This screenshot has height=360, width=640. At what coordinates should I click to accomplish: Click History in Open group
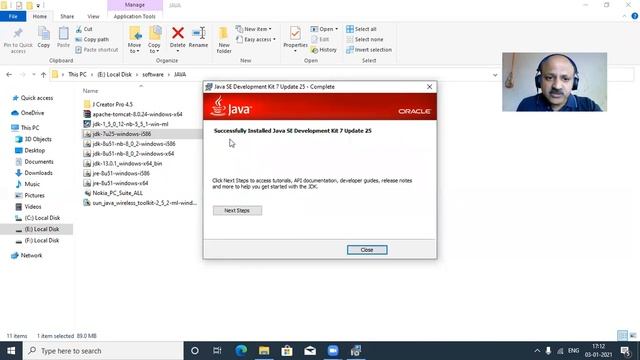tap(324, 49)
